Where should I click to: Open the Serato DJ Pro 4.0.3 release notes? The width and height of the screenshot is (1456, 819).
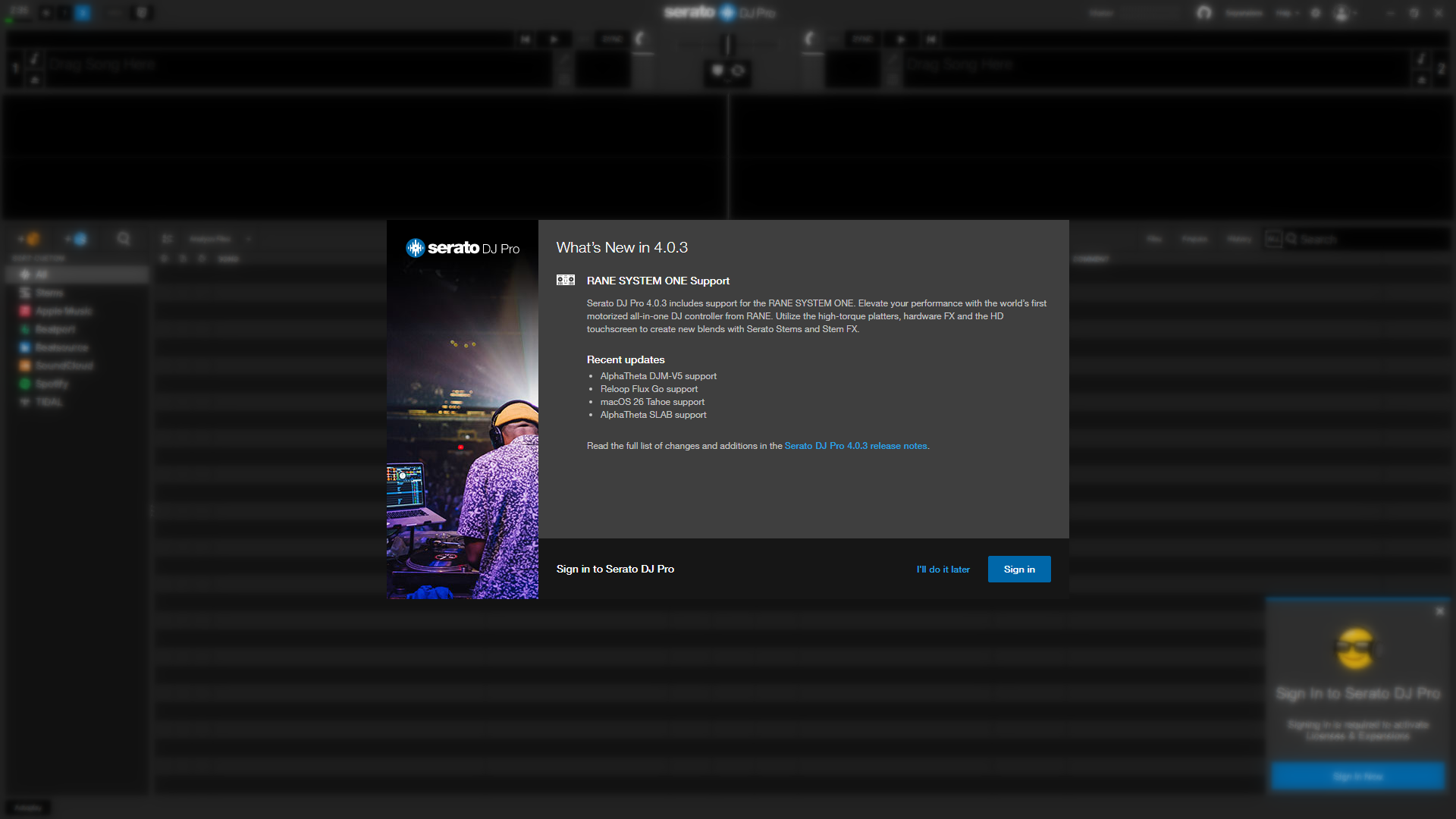tap(856, 446)
